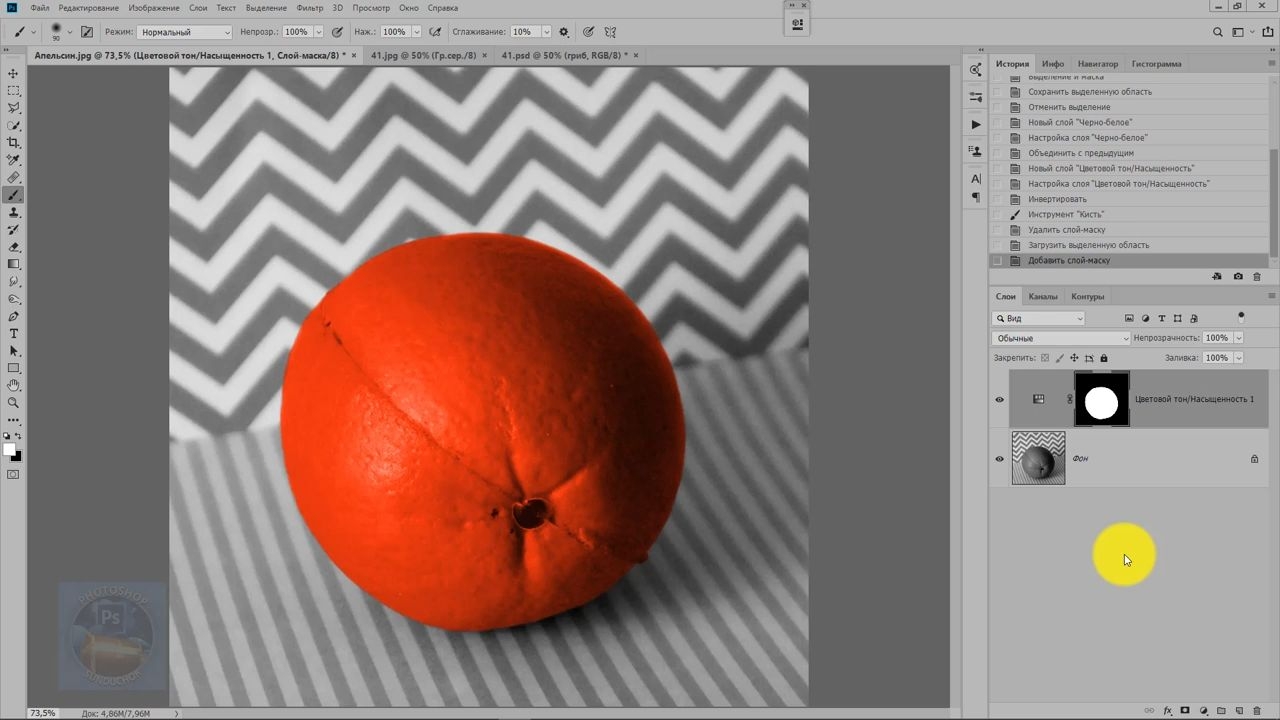Image resolution: width=1280 pixels, height=720 pixels.
Task: Switch to the Каналы tab
Action: (1043, 296)
